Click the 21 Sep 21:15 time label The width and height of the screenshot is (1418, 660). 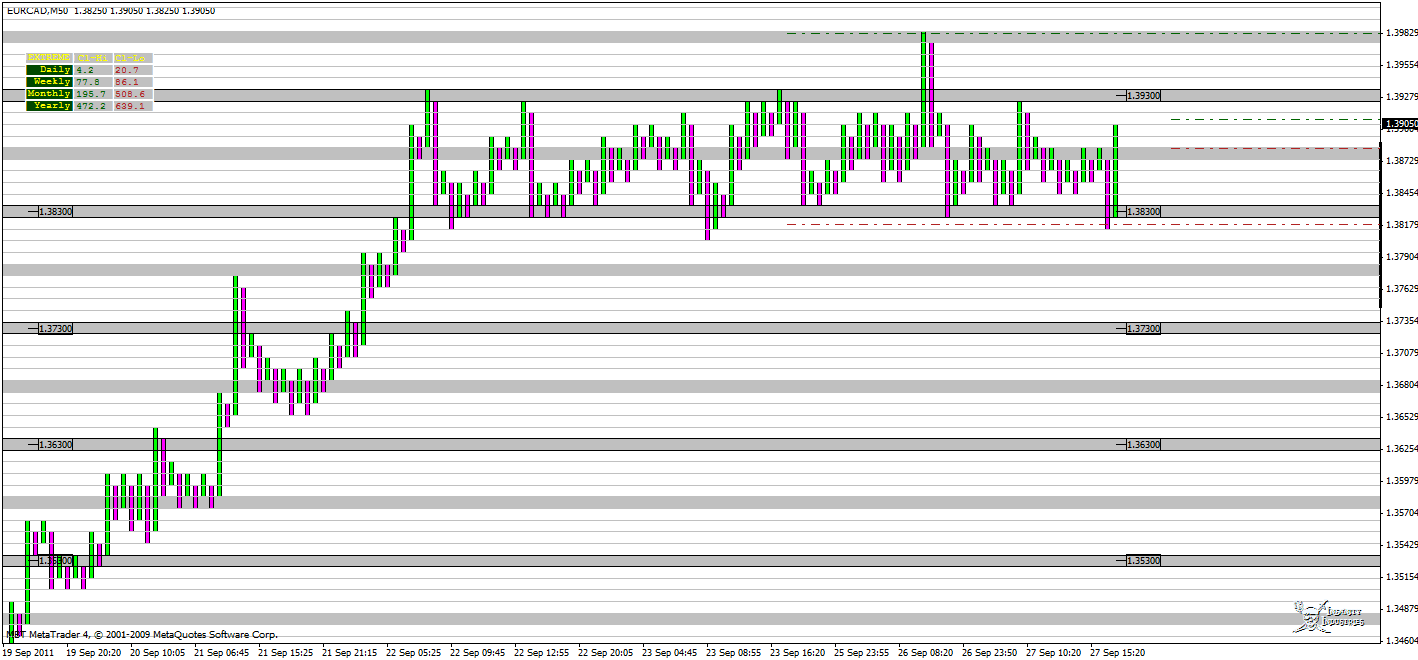350,653
